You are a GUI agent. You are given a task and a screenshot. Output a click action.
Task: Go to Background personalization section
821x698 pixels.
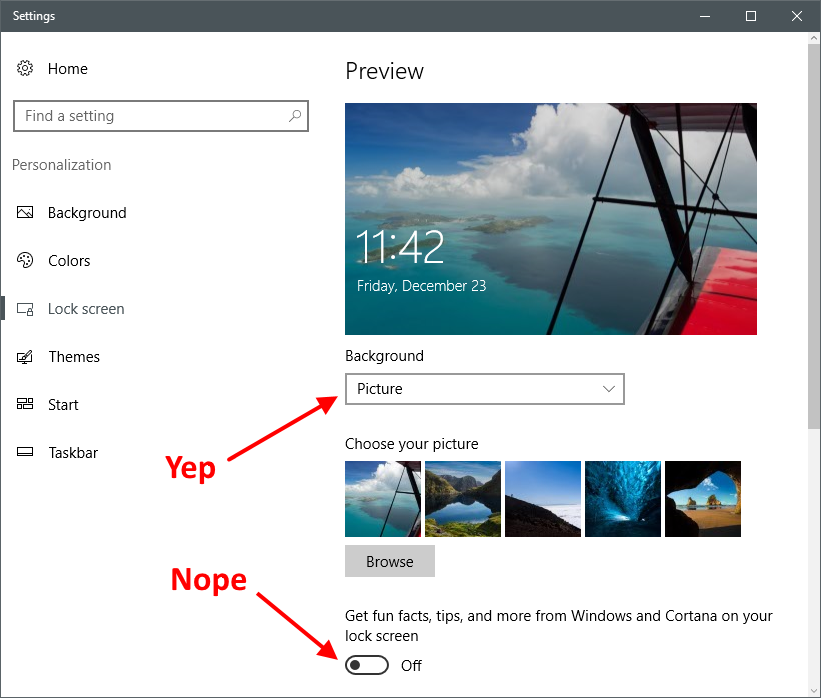pyautogui.click(x=87, y=213)
